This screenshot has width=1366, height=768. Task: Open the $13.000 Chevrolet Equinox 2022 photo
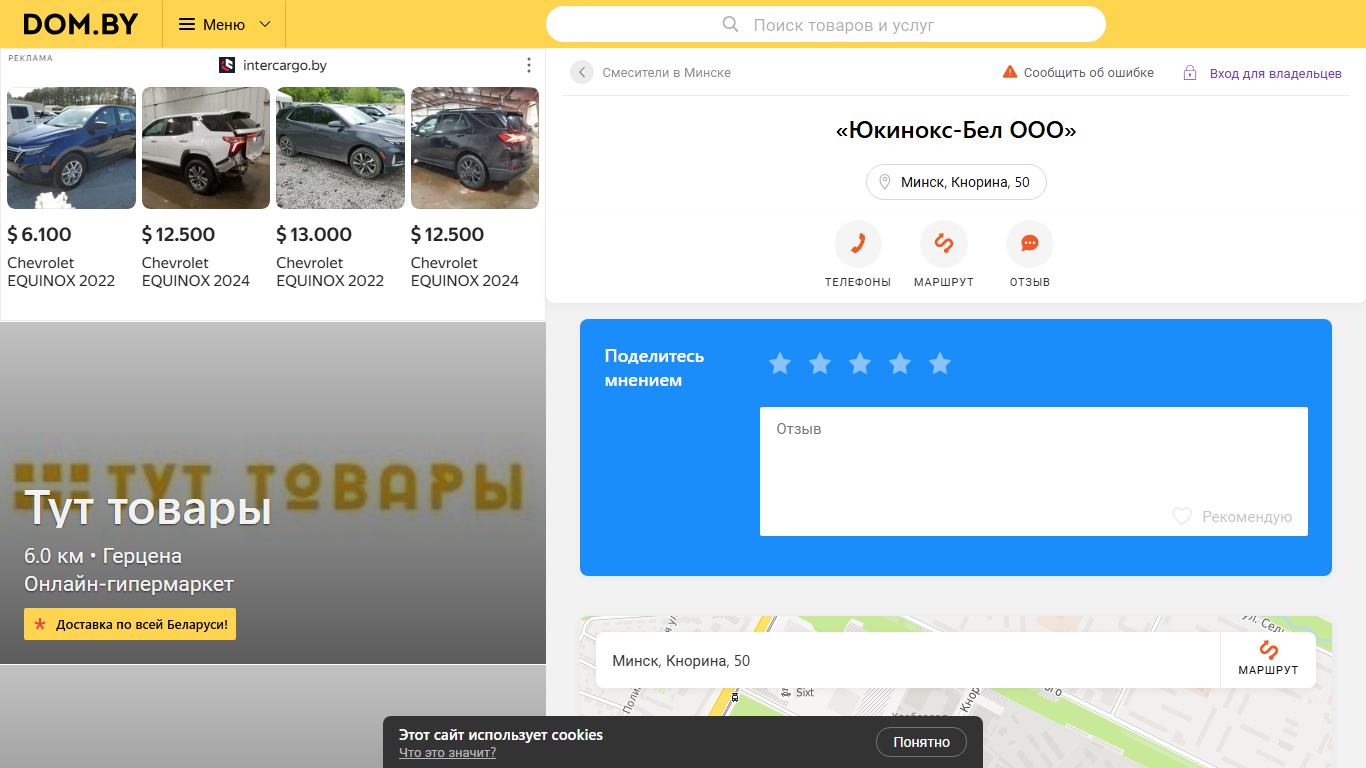click(x=340, y=148)
